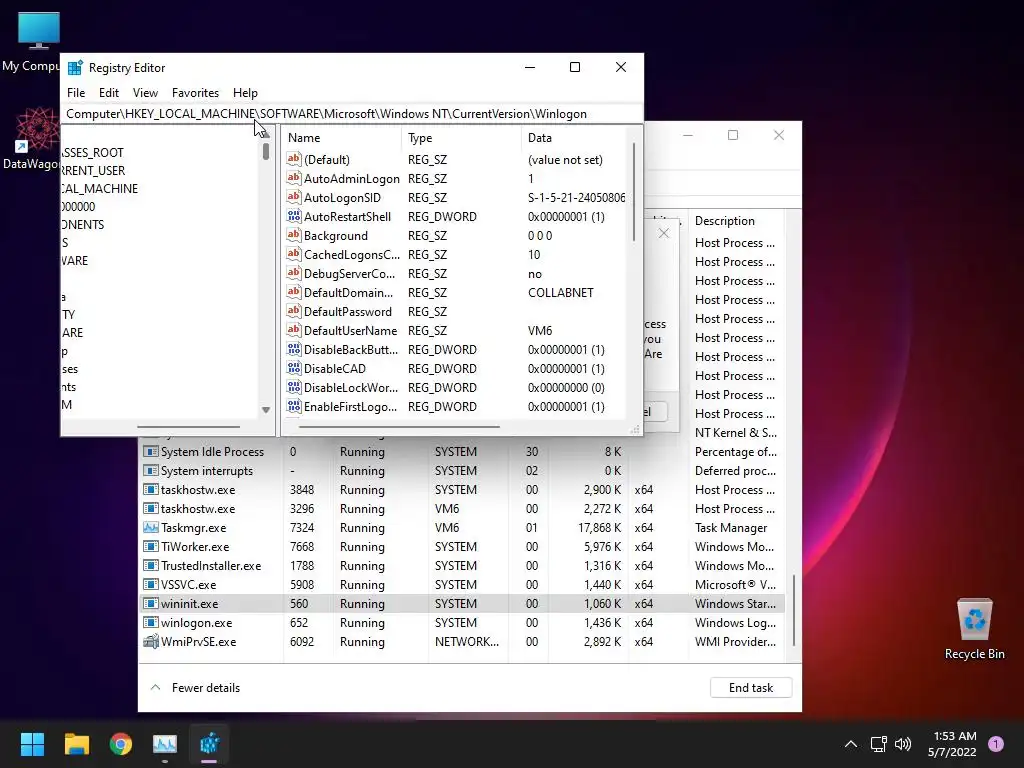1024x768 pixels.
Task: Click the S-1-5-21 AutoLogonSID data
Action: click(x=576, y=197)
